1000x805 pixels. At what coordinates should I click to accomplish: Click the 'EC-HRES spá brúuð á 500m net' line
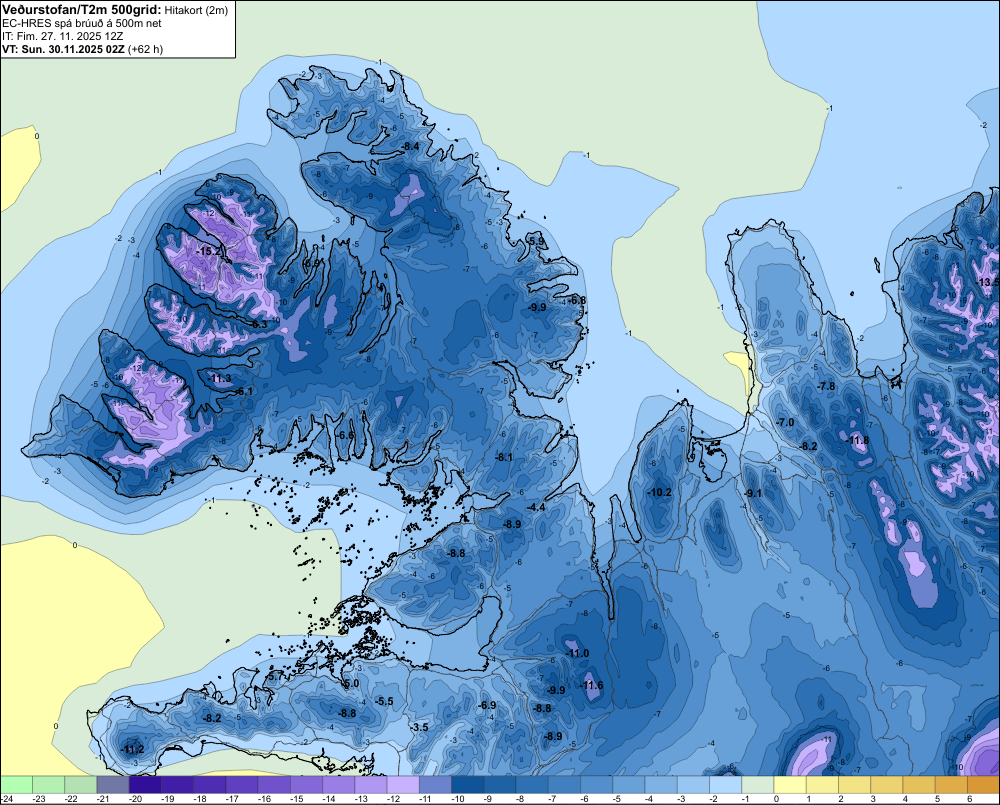(82, 24)
